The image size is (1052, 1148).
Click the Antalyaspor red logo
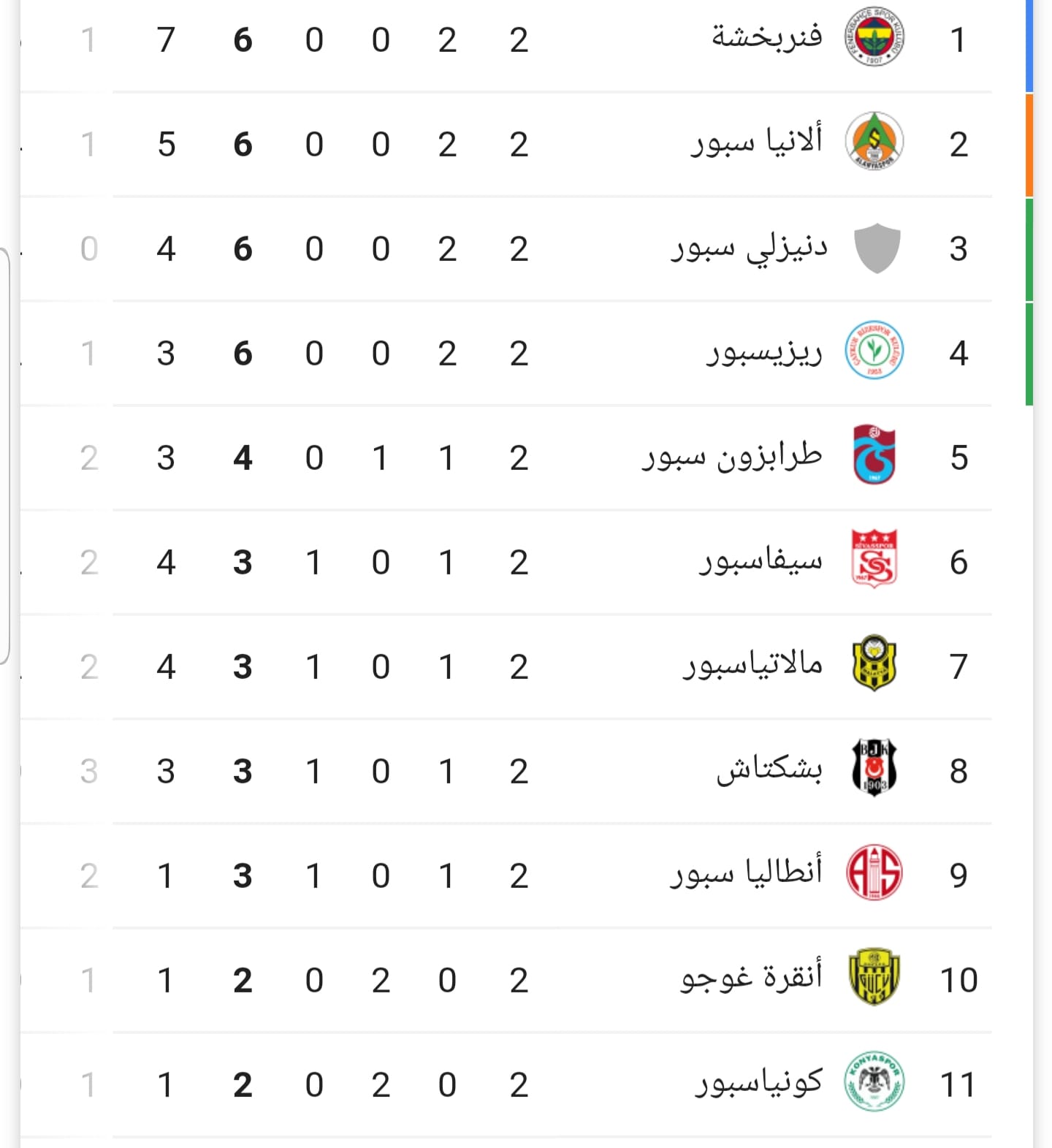point(874,873)
